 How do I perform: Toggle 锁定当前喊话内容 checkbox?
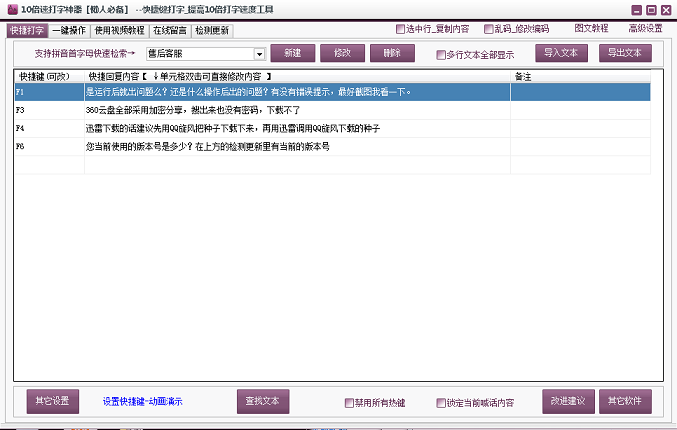441,403
